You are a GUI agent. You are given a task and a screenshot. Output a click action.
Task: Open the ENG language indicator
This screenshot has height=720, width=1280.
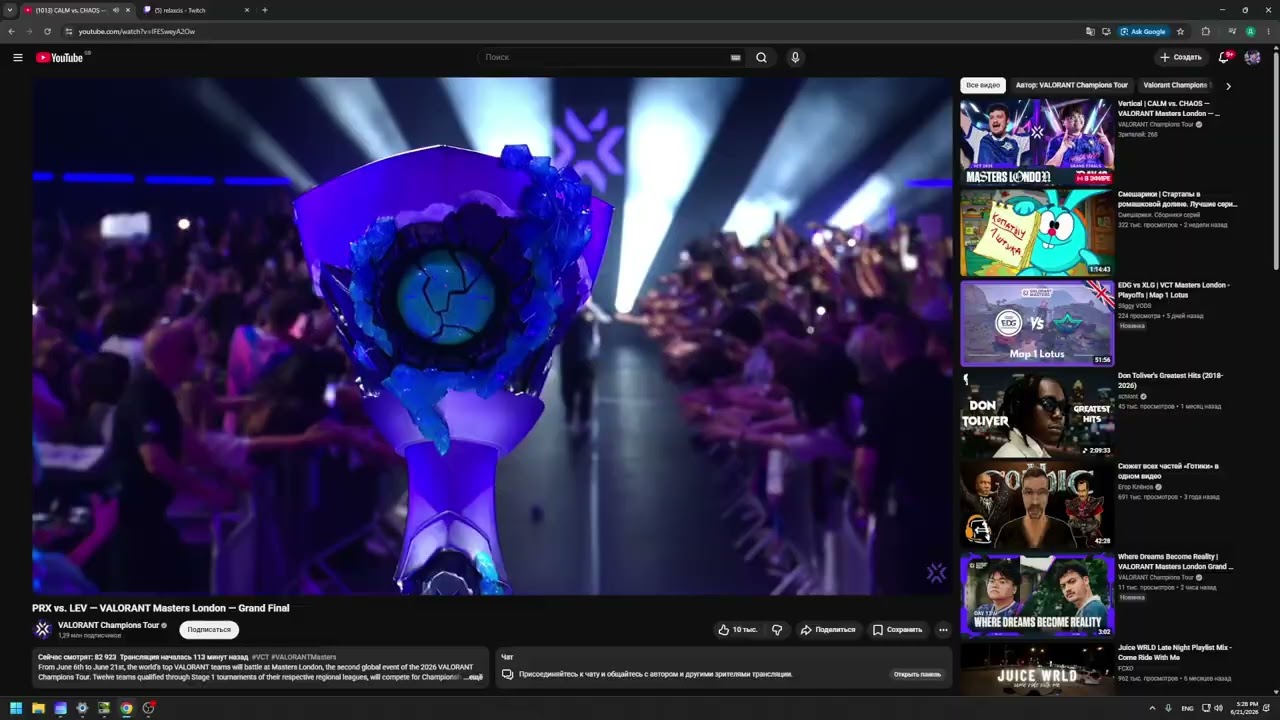1188,708
